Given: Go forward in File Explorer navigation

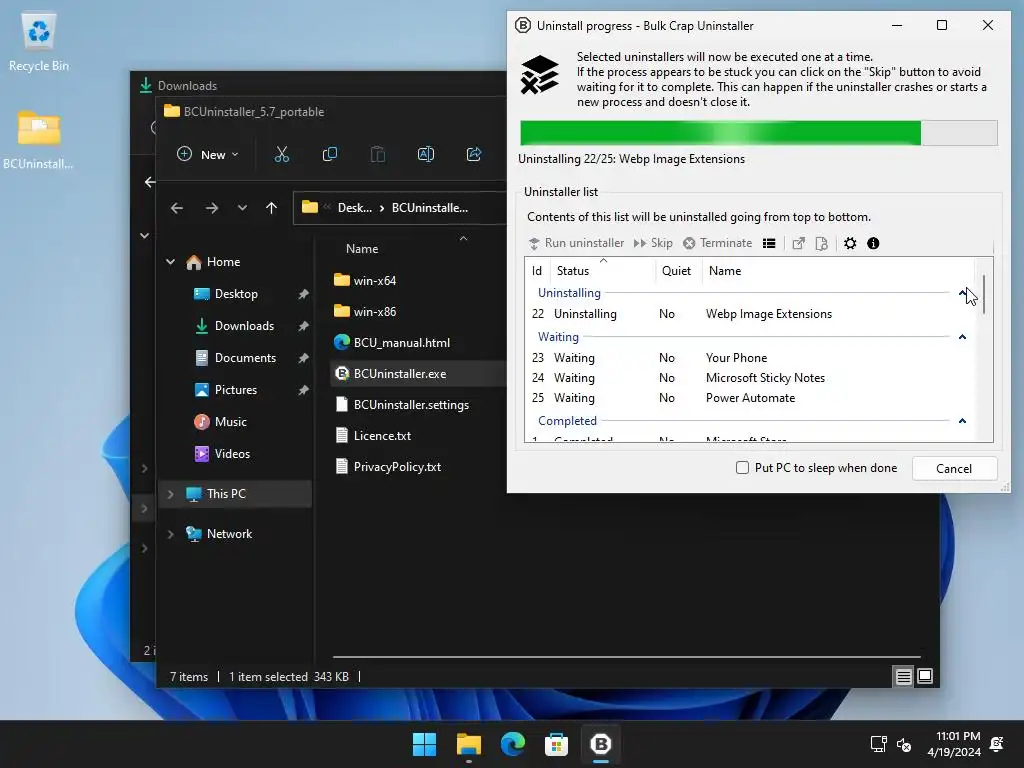Looking at the screenshot, I should [212, 208].
